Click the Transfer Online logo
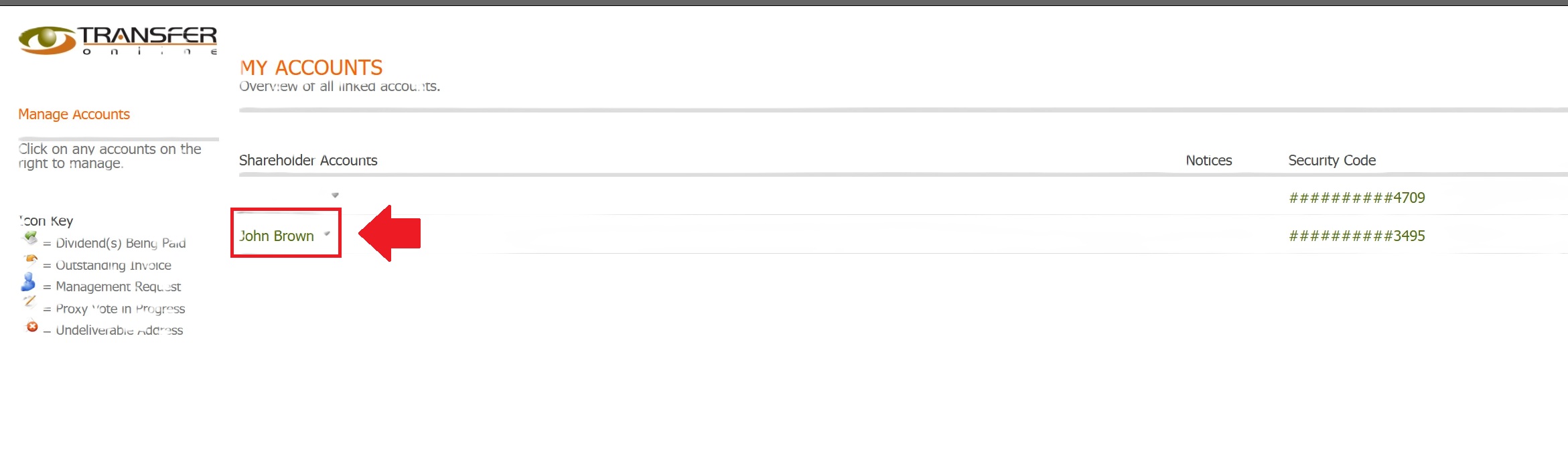1568x466 pixels. [117, 40]
